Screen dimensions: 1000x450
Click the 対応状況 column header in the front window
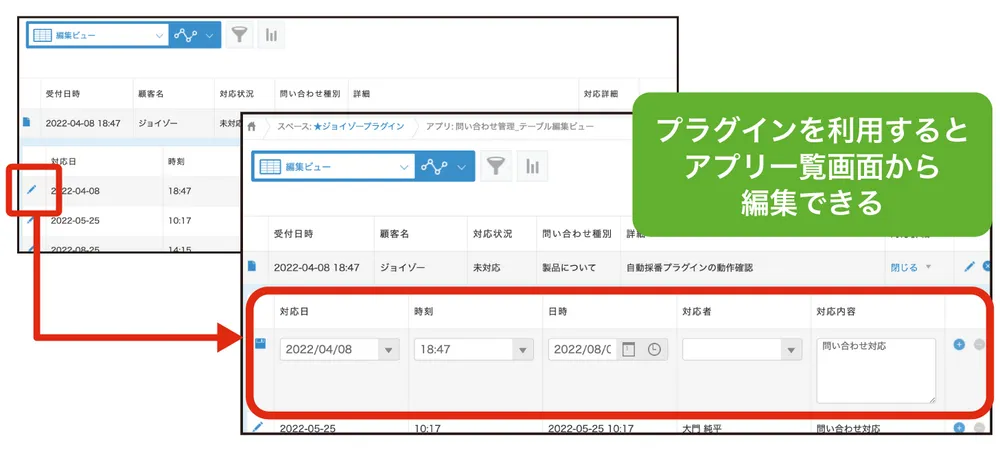(x=492, y=233)
